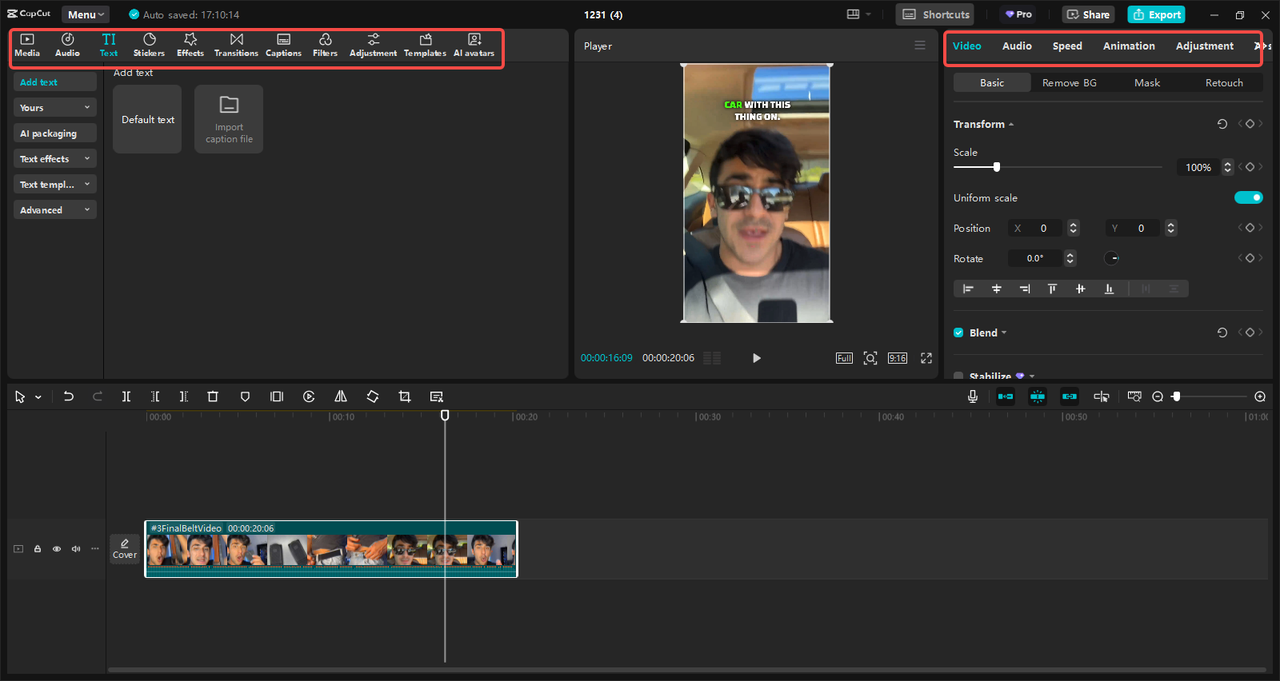Image resolution: width=1280 pixels, height=681 pixels.
Task: Rotate the clip using rotate icon
Action: (372, 397)
